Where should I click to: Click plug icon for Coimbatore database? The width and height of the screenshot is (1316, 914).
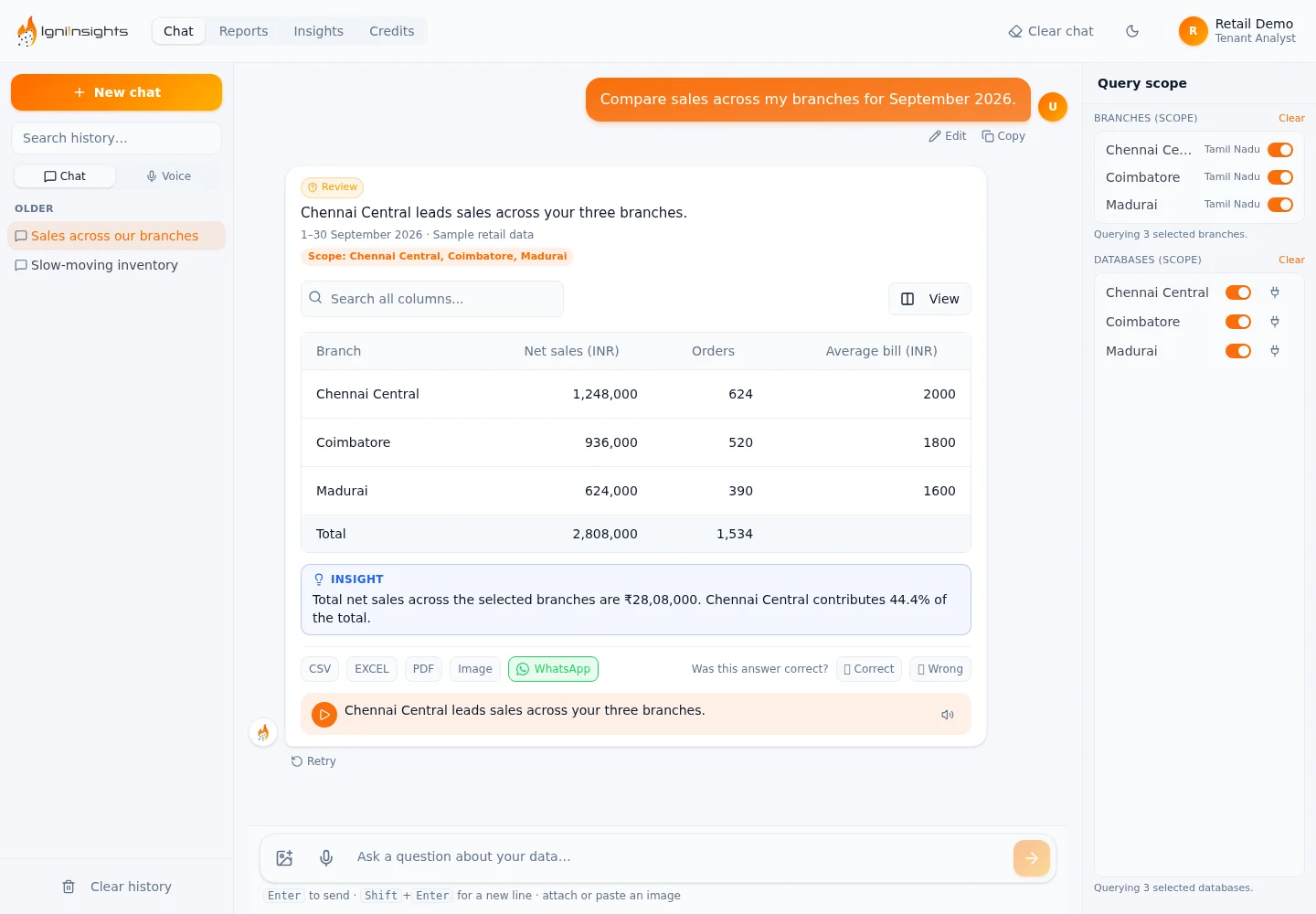(1275, 322)
